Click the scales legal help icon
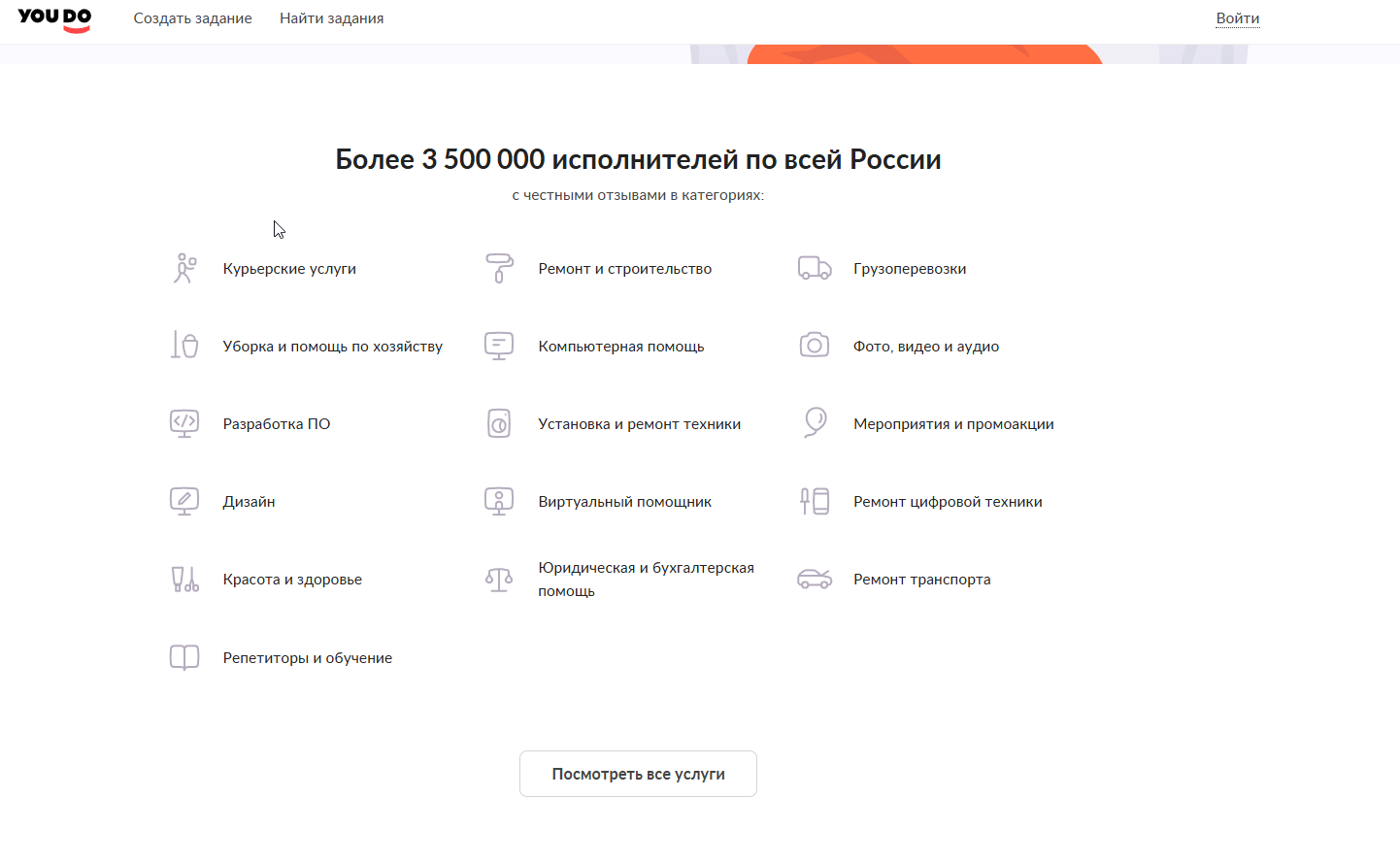This screenshot has width=1400, height=864. pos(499,580)
